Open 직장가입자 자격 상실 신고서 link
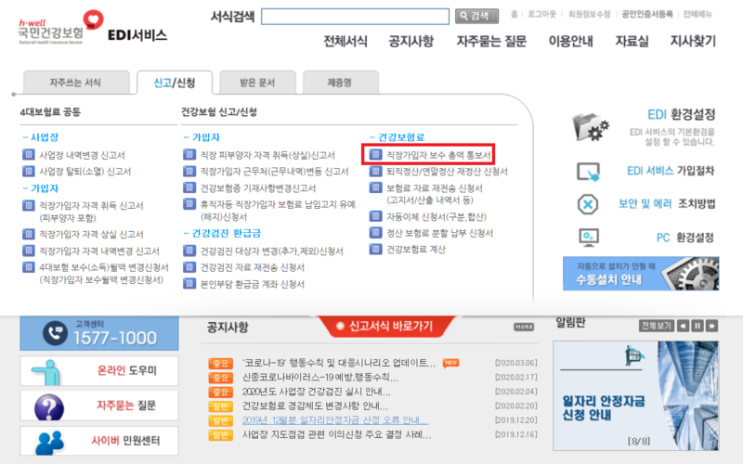The width and height of the screenshot is (743, 464). click(x=91, y=234)
